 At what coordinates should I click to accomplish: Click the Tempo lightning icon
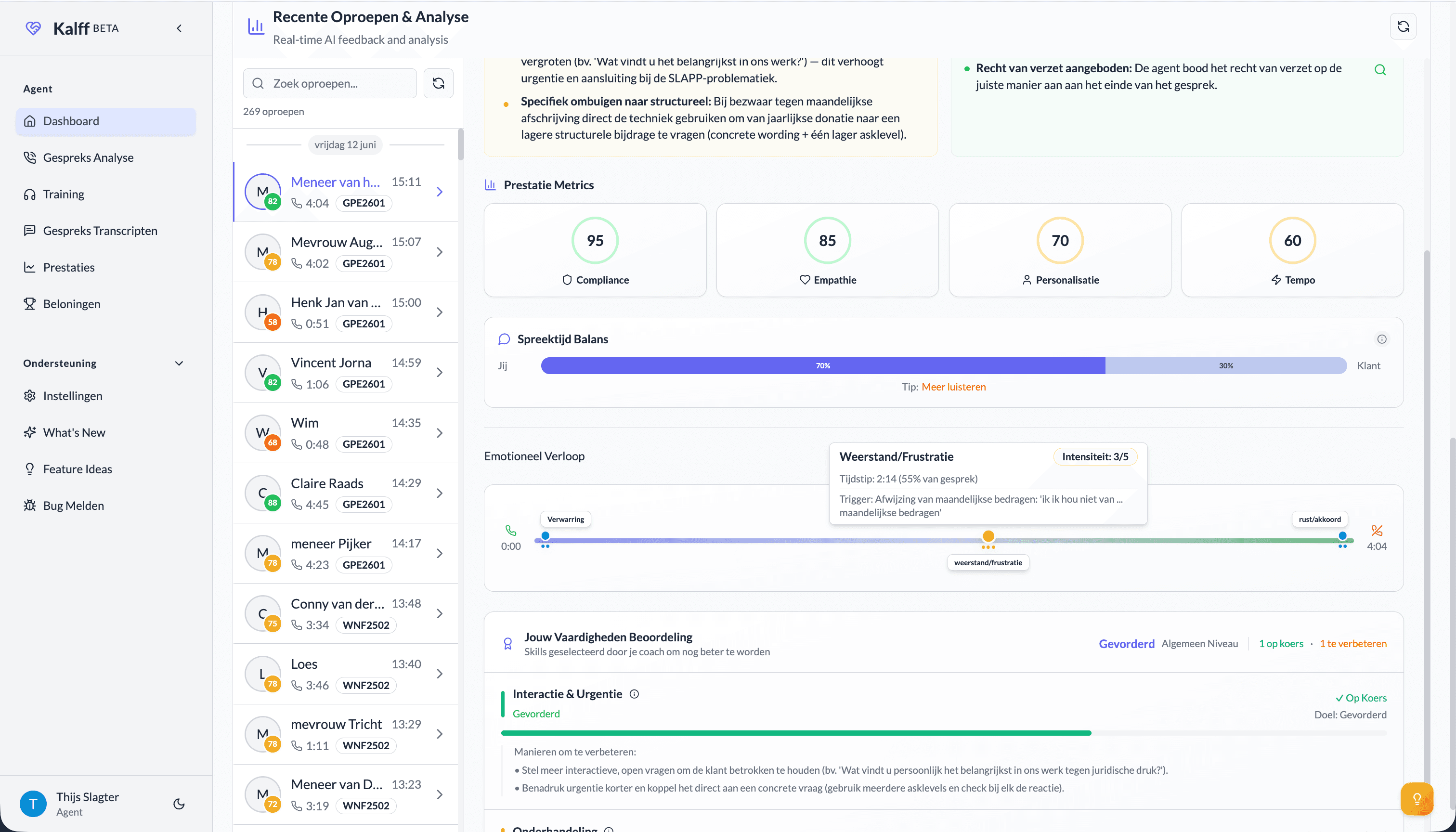coord(1276,280)
